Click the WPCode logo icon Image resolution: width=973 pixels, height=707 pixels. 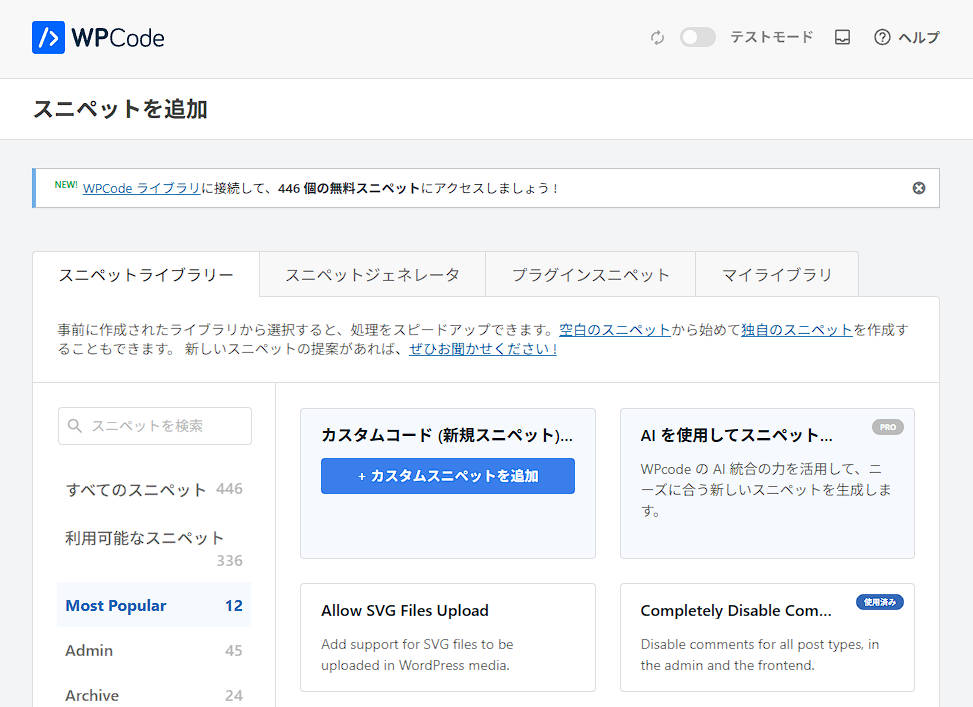[x=48, y=38]
